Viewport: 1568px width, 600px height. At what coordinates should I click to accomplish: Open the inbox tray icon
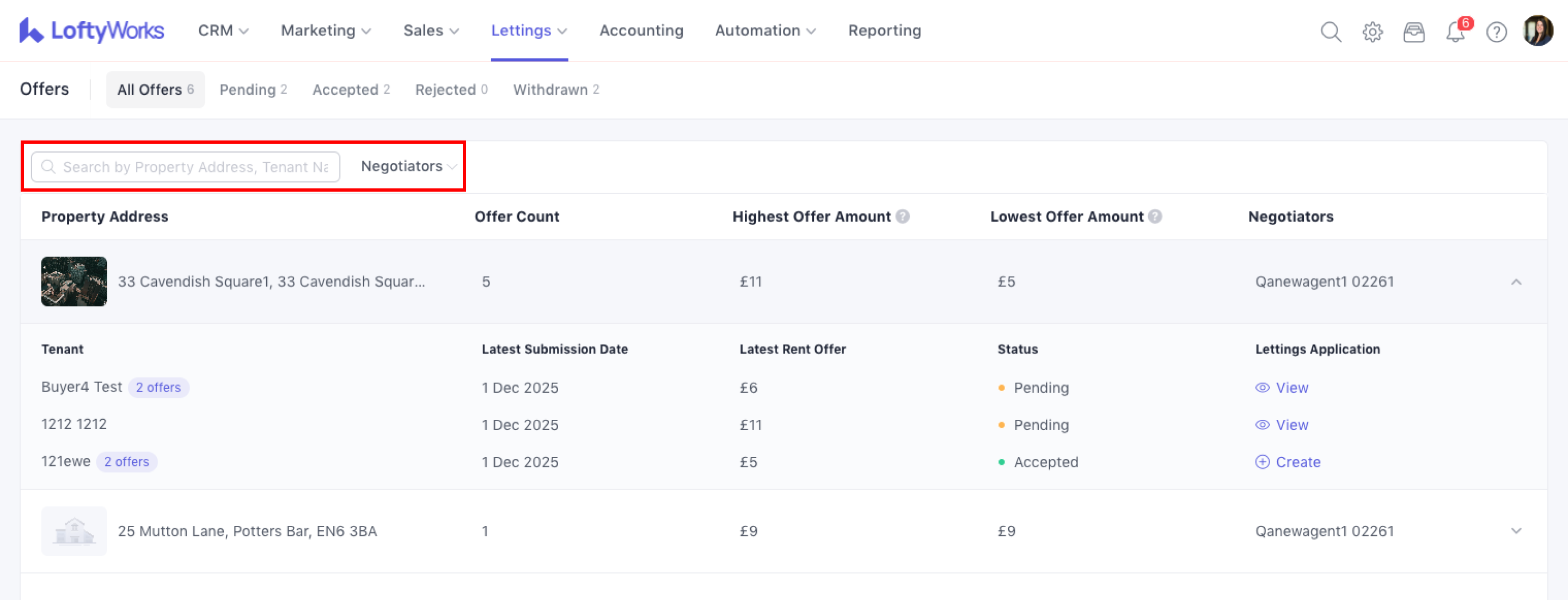point(1413,32)
